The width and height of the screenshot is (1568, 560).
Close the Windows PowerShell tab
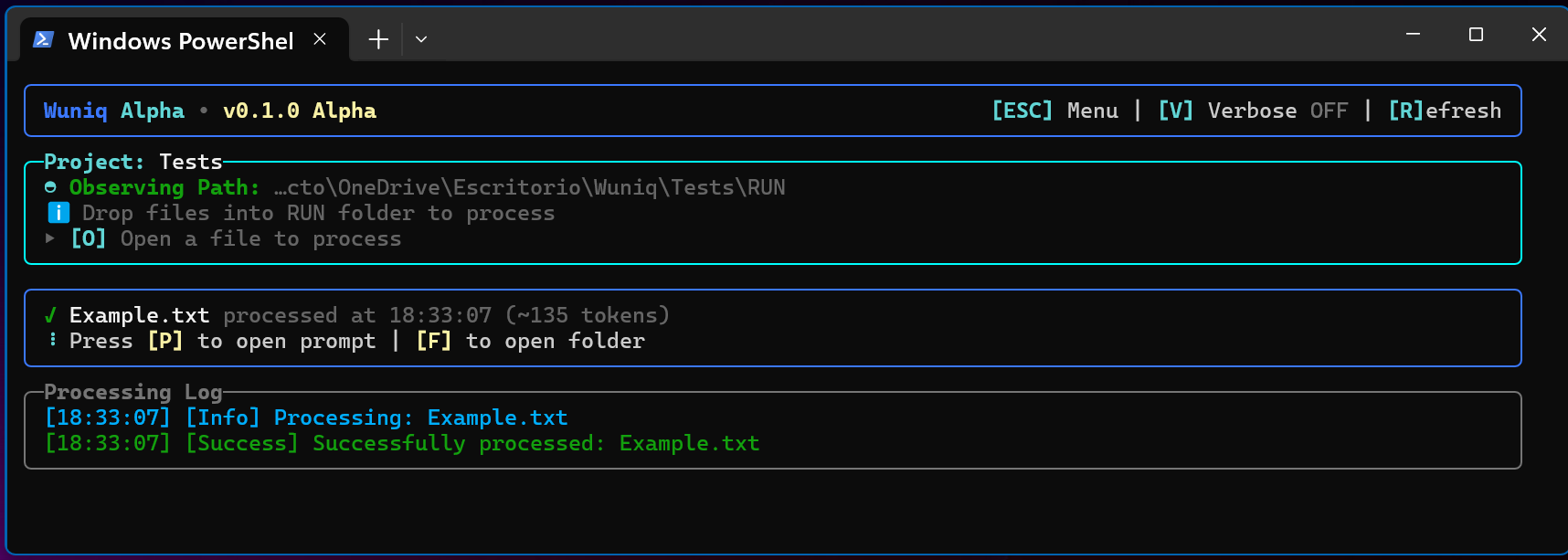tap(320, 39)
